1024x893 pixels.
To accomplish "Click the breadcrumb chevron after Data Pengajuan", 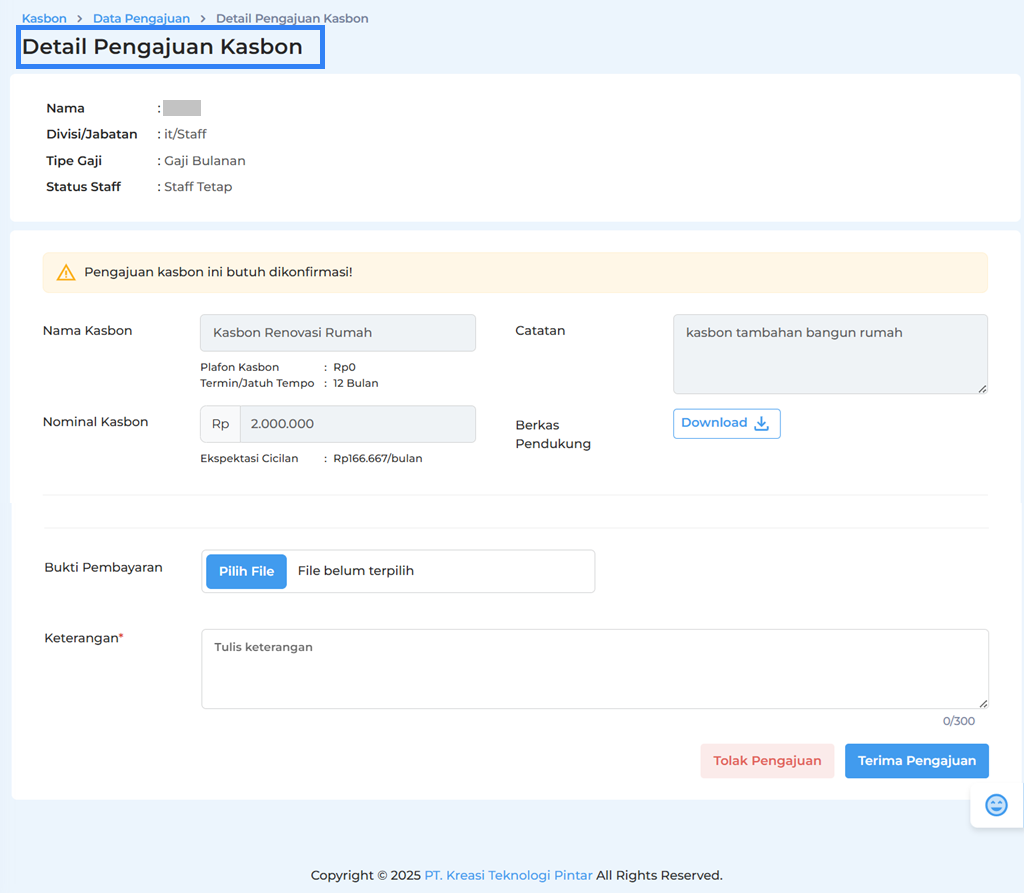I will coord(203,19).
